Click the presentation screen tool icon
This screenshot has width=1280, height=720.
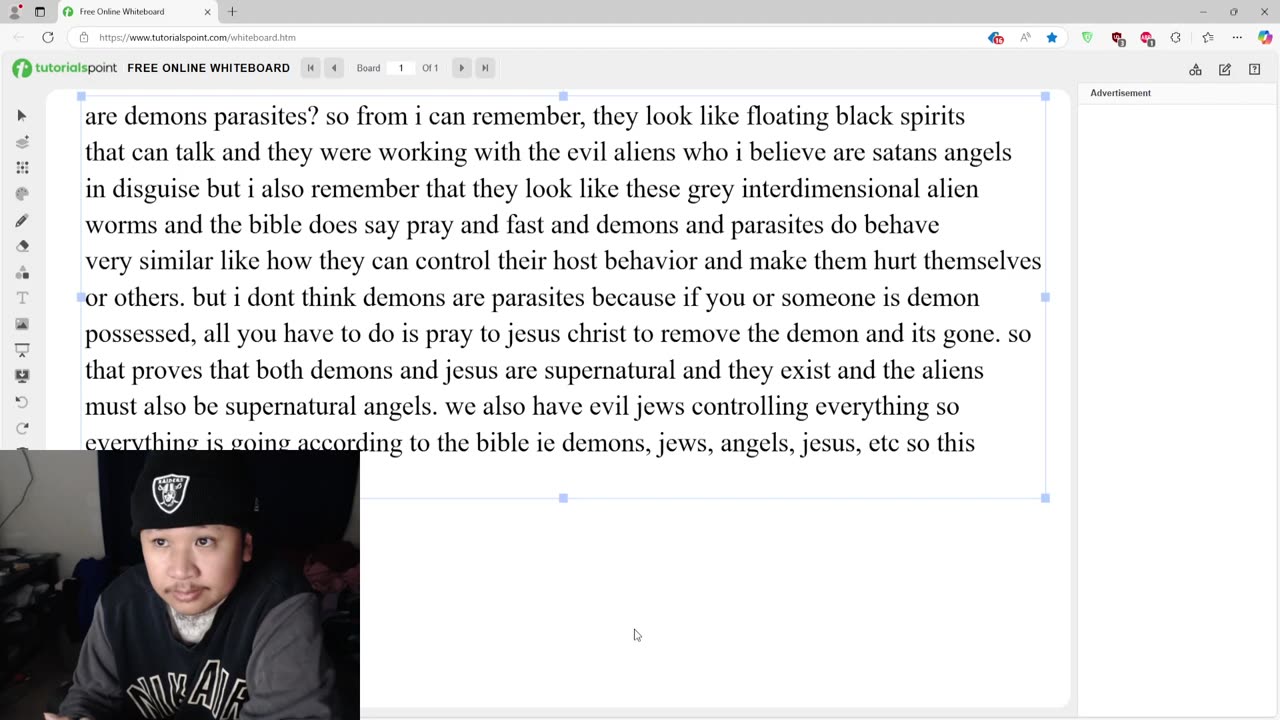click(22, 350)
